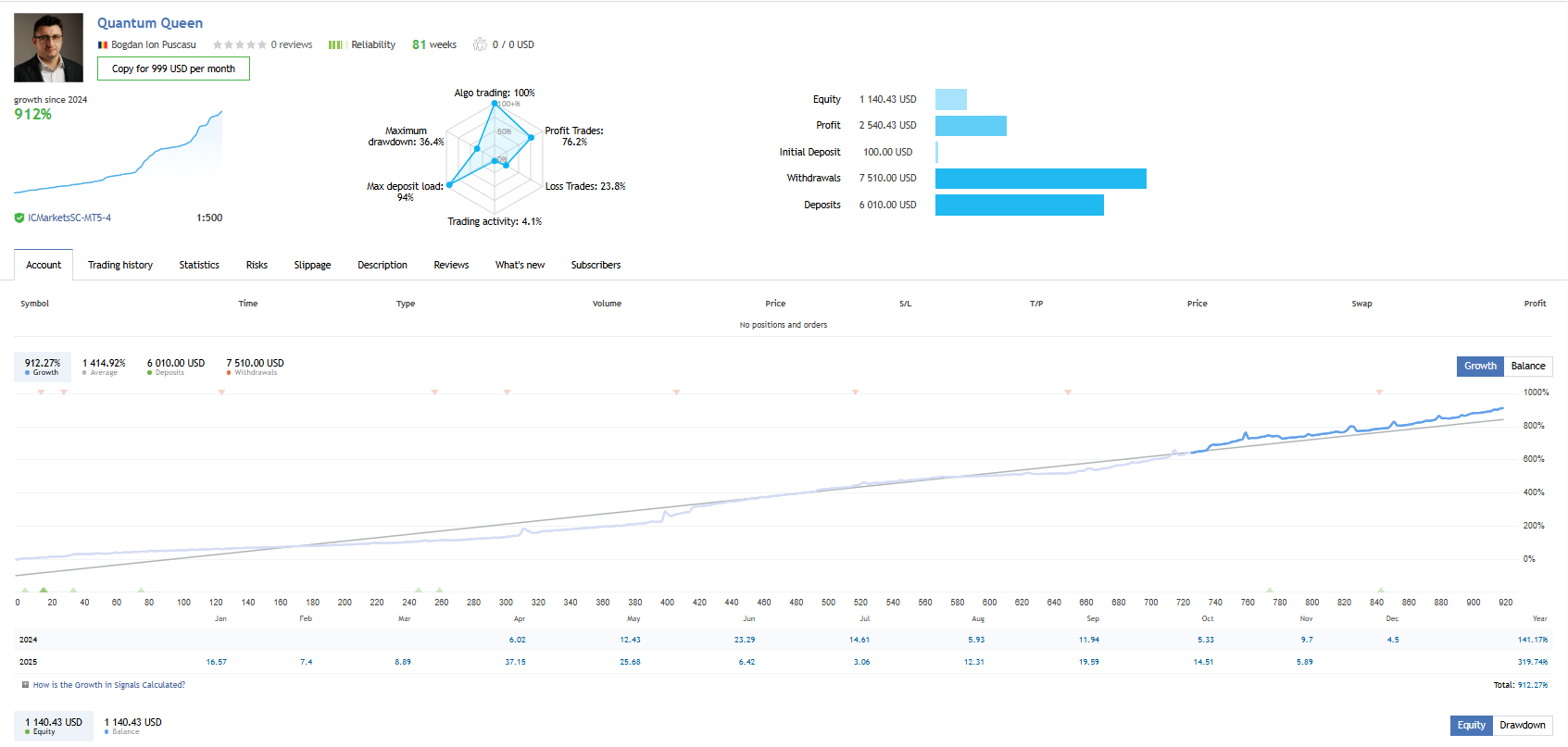This screenshot has height=747, width=1568.
Task: Toggle the Average series in chart legend
Action: (104, 367)
